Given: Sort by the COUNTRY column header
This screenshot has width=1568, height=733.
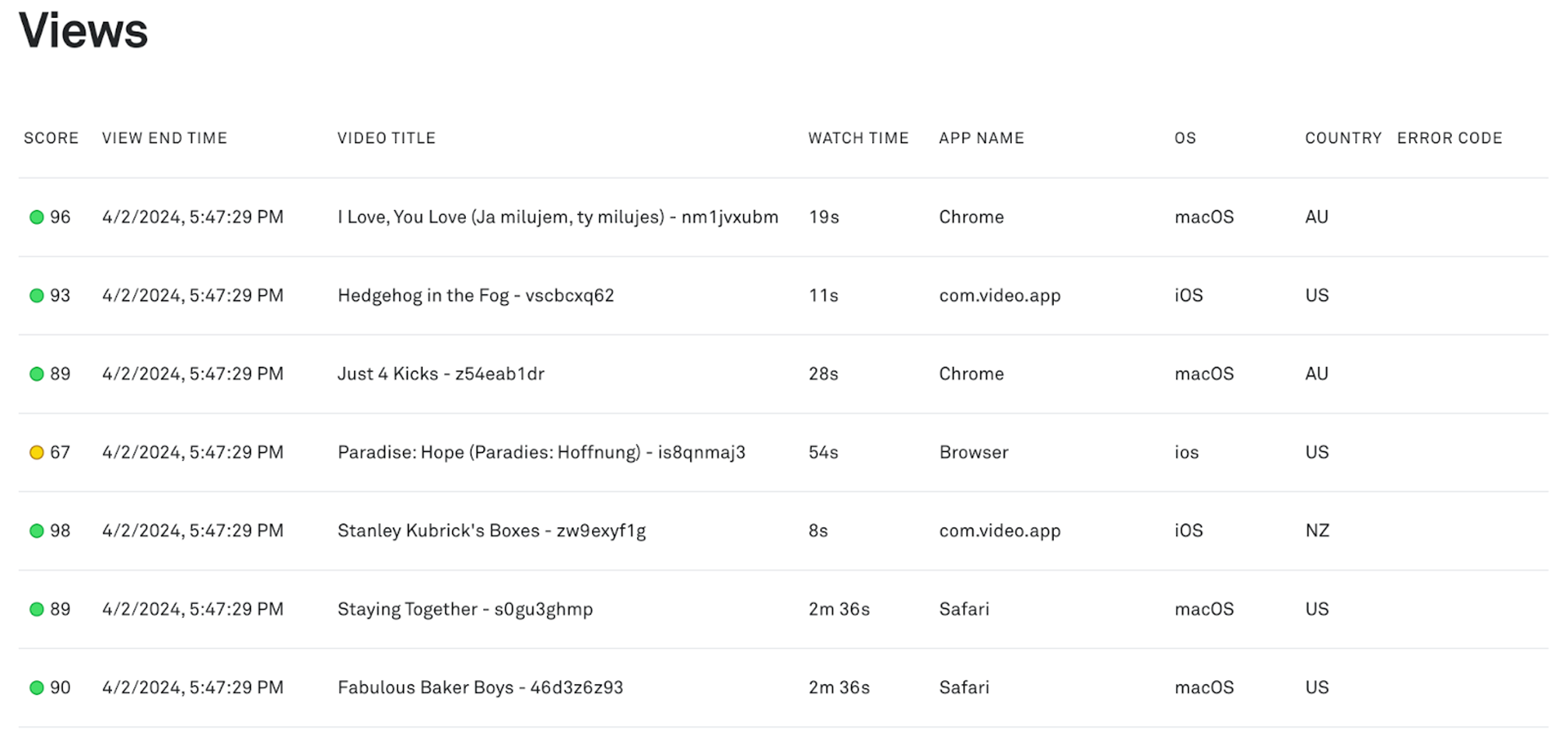Looking at the screenshot, I should coord(1343,138).
